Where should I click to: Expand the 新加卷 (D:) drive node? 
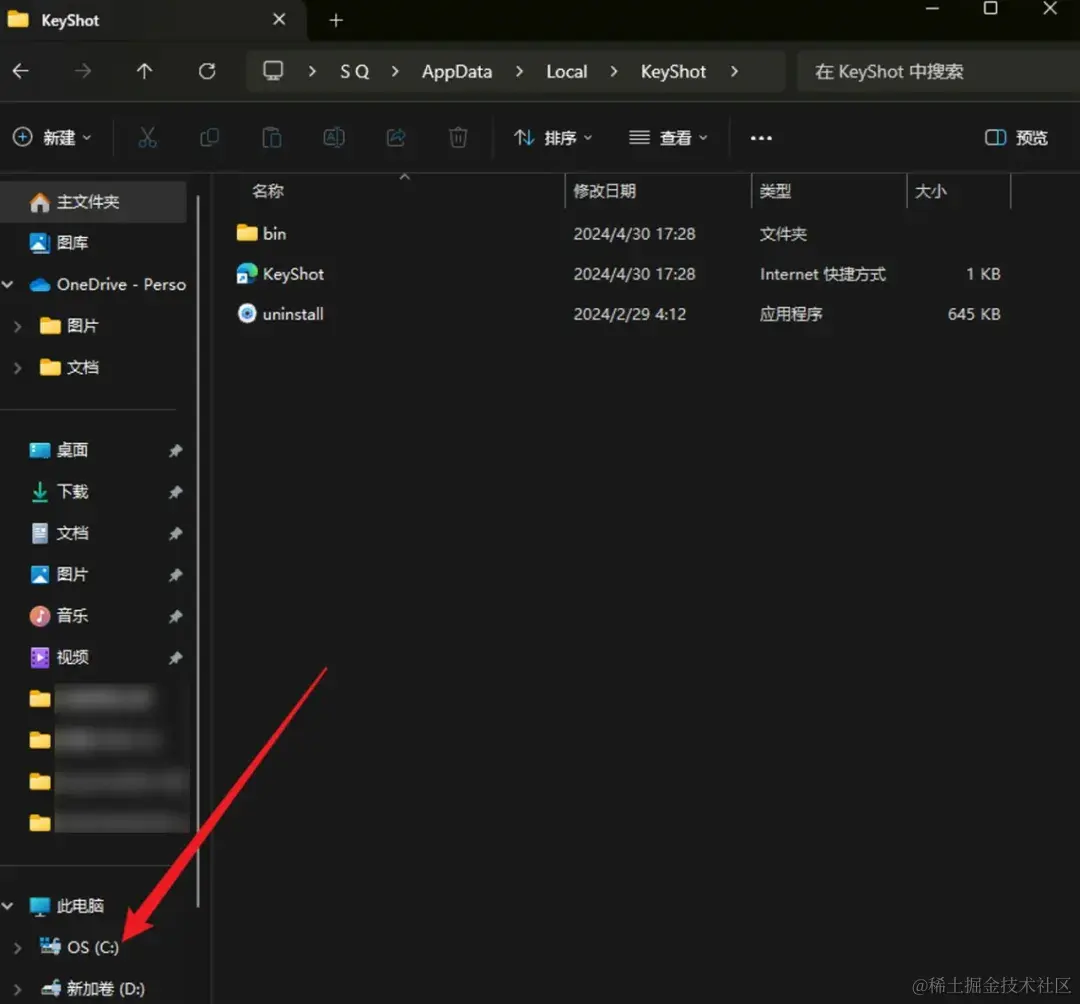click(x=18, y=990)
